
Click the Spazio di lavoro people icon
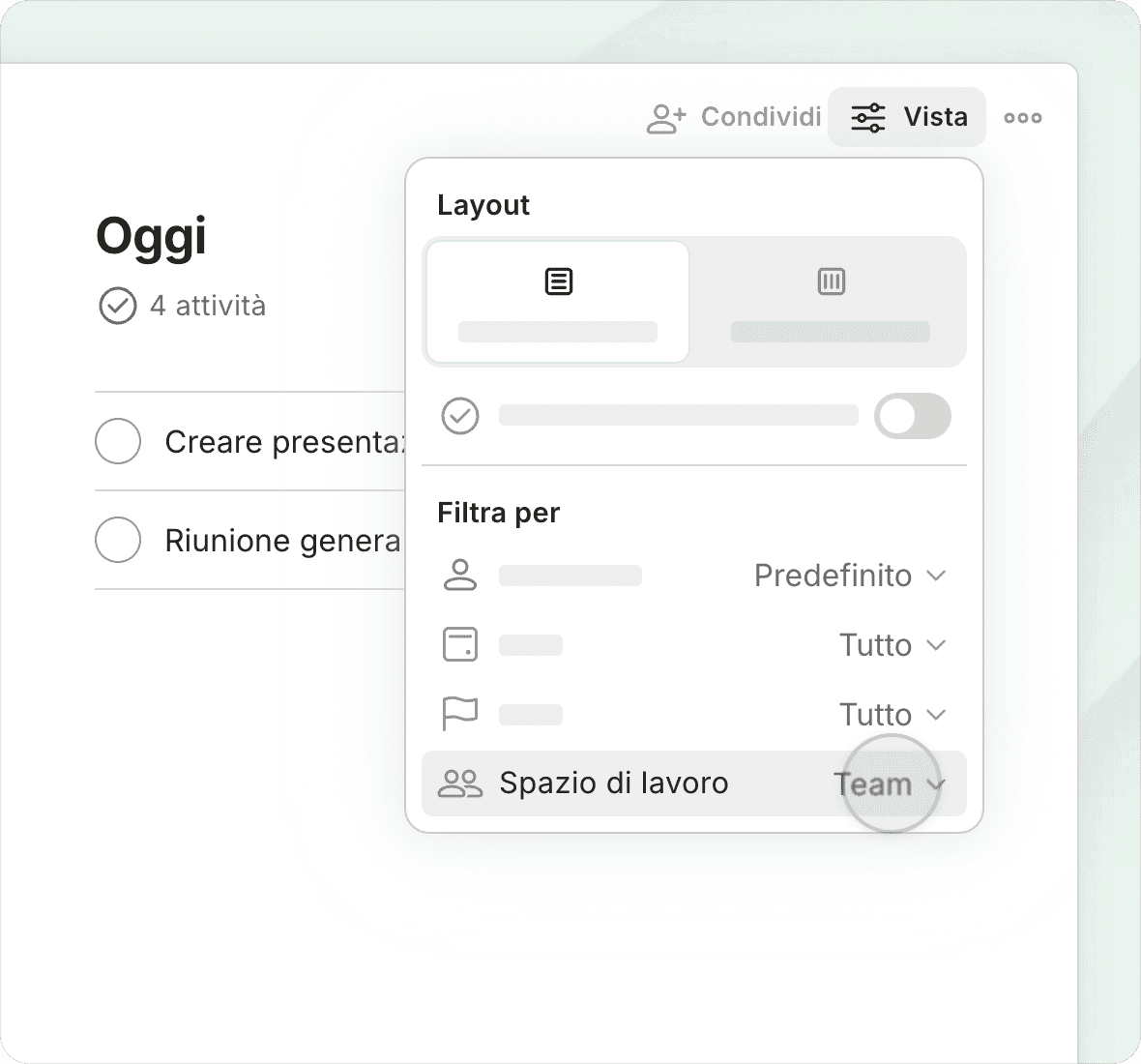coord(459,783)
